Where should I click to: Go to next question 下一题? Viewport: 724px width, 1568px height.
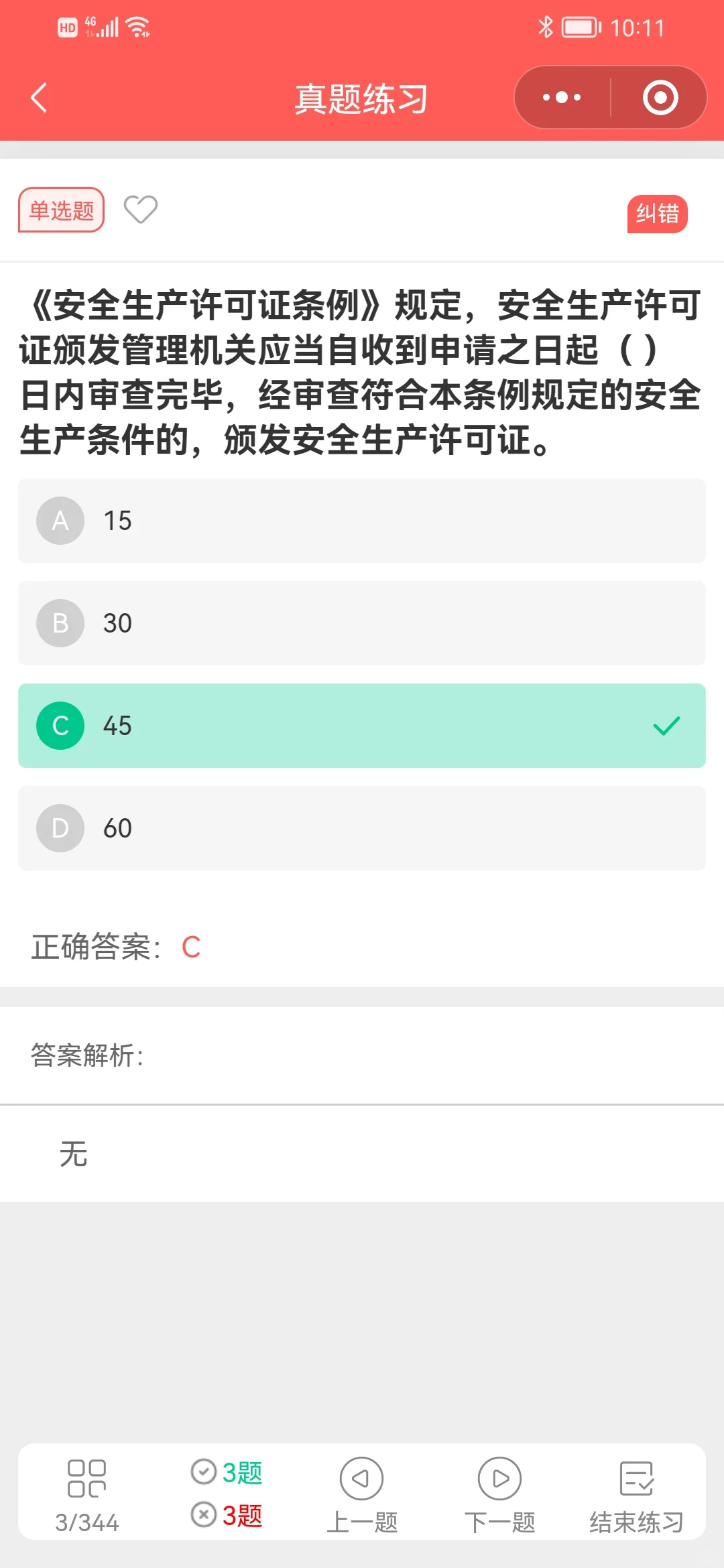(500, 1494)
